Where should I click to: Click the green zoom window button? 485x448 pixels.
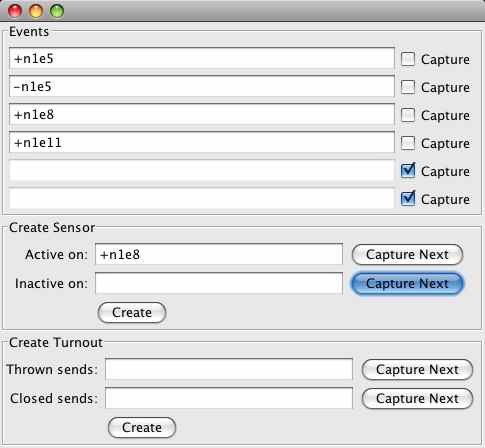click(x=57, y=11)
